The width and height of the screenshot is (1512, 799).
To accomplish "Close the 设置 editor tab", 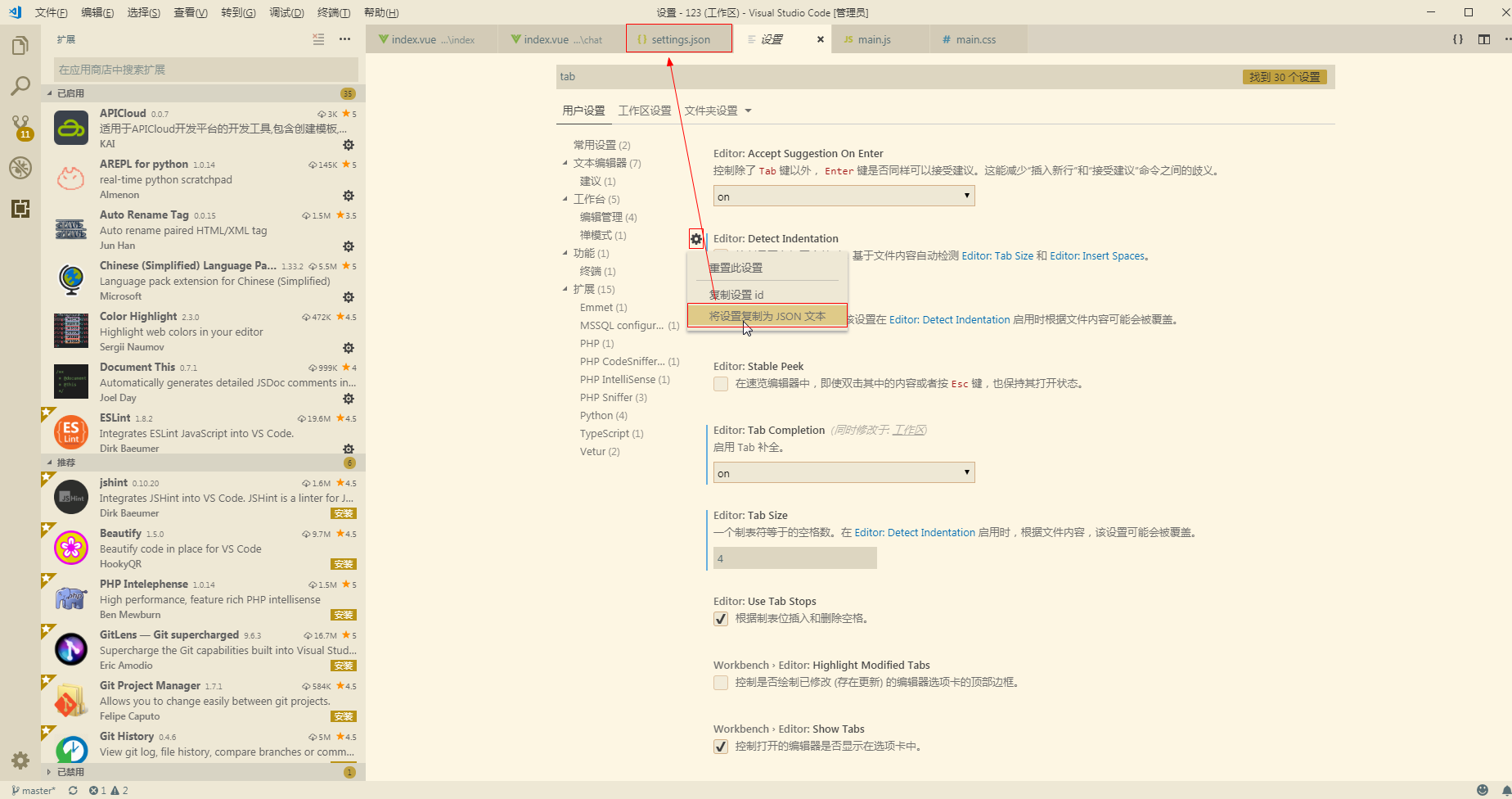I will 821,39.
